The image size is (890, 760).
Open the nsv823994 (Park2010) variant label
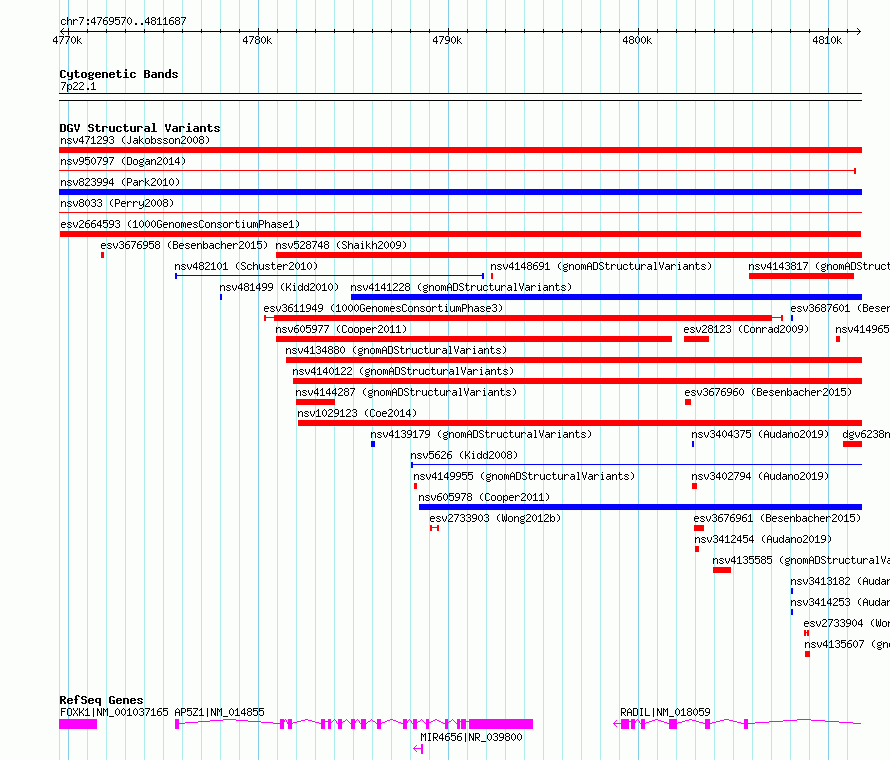[120, 182]
